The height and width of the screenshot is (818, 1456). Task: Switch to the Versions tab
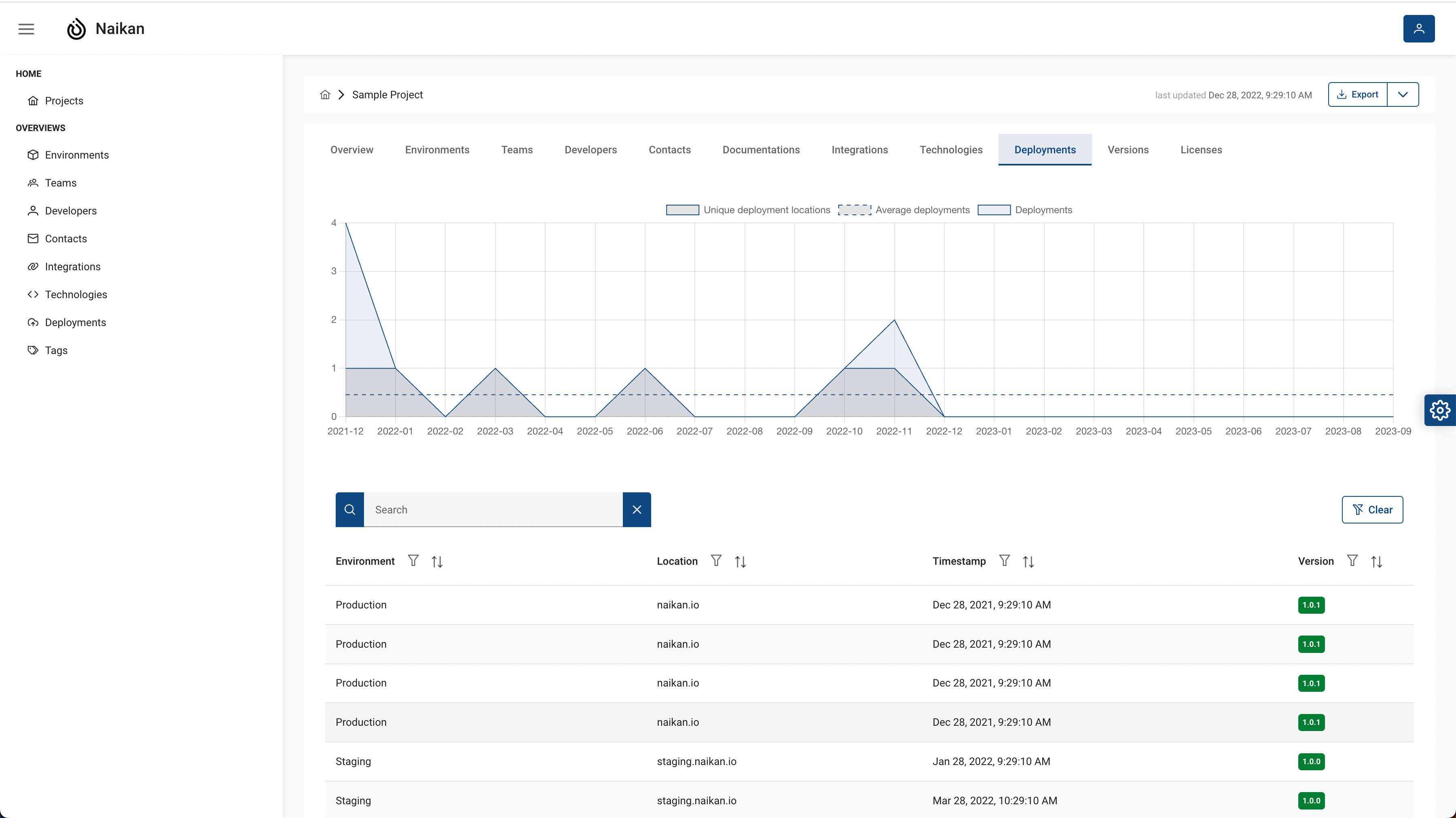pyautogui.click(x=1128, y=149)
